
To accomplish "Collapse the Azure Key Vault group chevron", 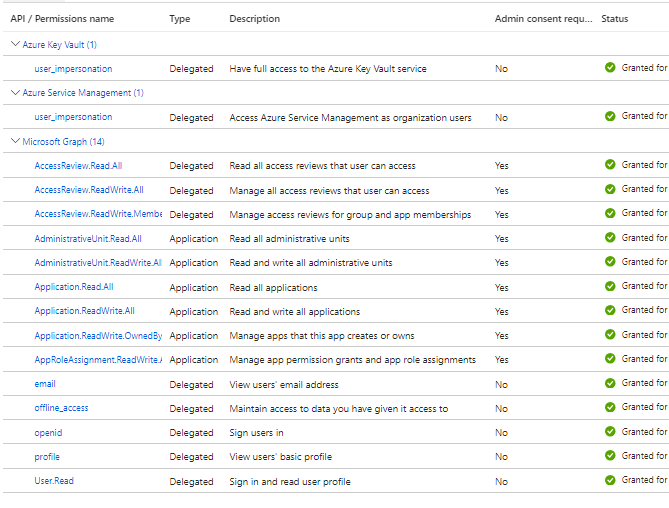I will tap(15, 44).
